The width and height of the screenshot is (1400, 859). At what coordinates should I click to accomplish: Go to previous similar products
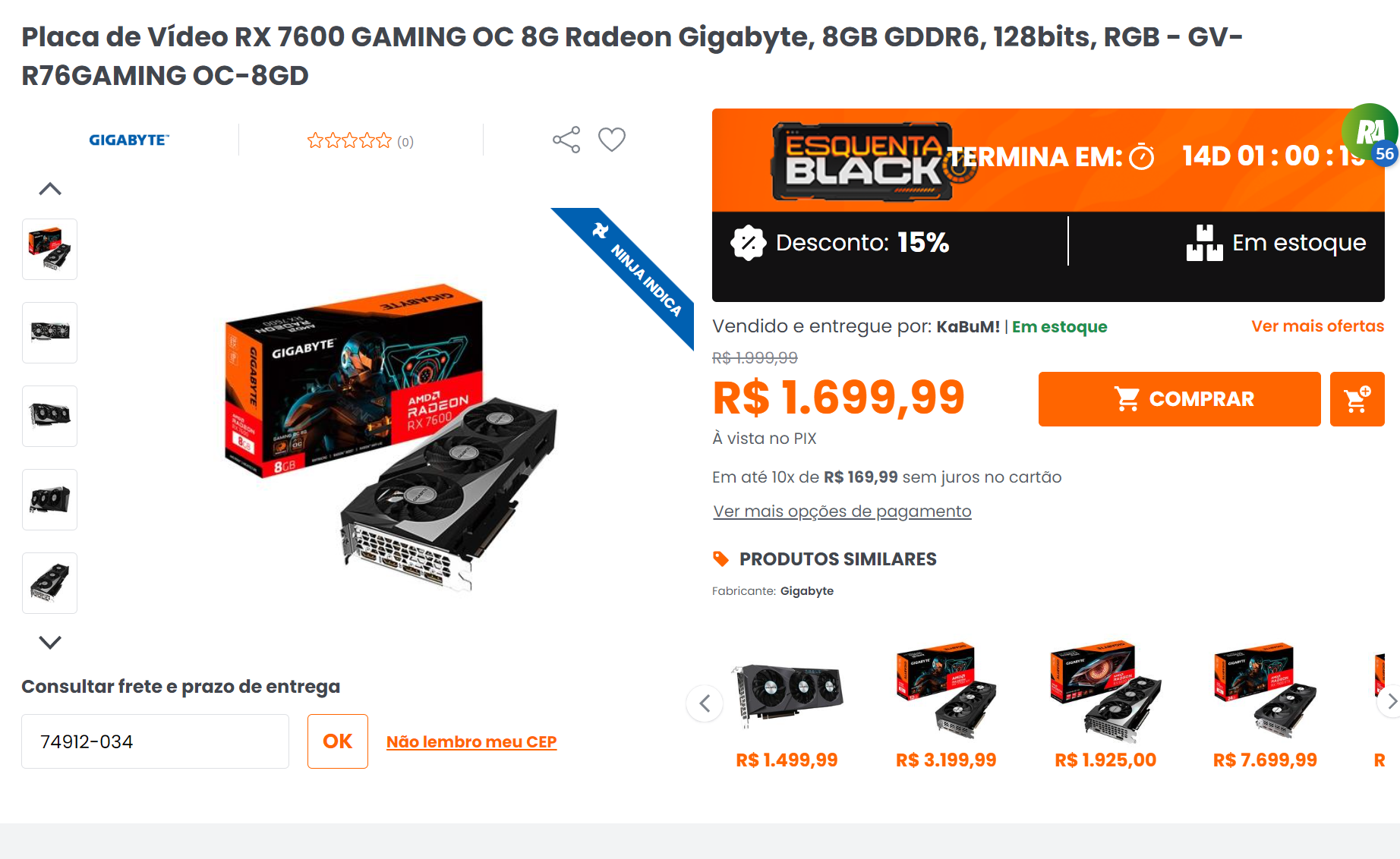(705, 703)
